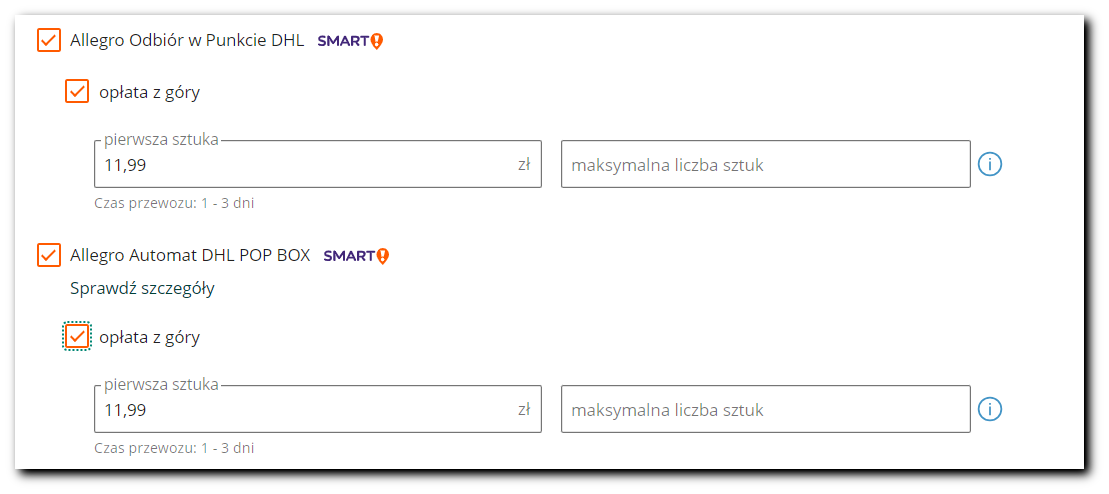This screenshot has width=1109, height=494.
Task: Focus the pierwsza sztuka price field for Odbiór w Punkcie DHL
Action: coord(318,164)
